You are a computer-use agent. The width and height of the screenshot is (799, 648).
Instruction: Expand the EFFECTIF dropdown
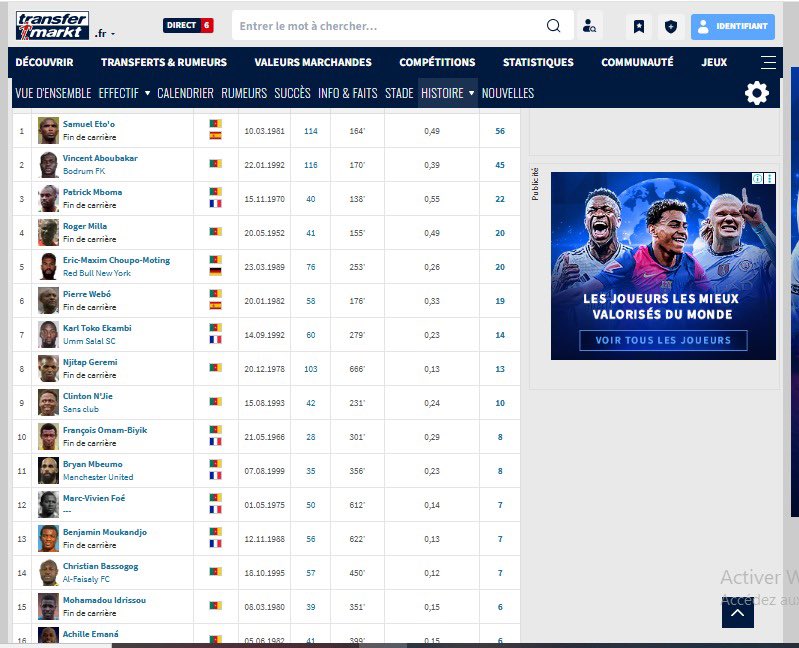124,93
